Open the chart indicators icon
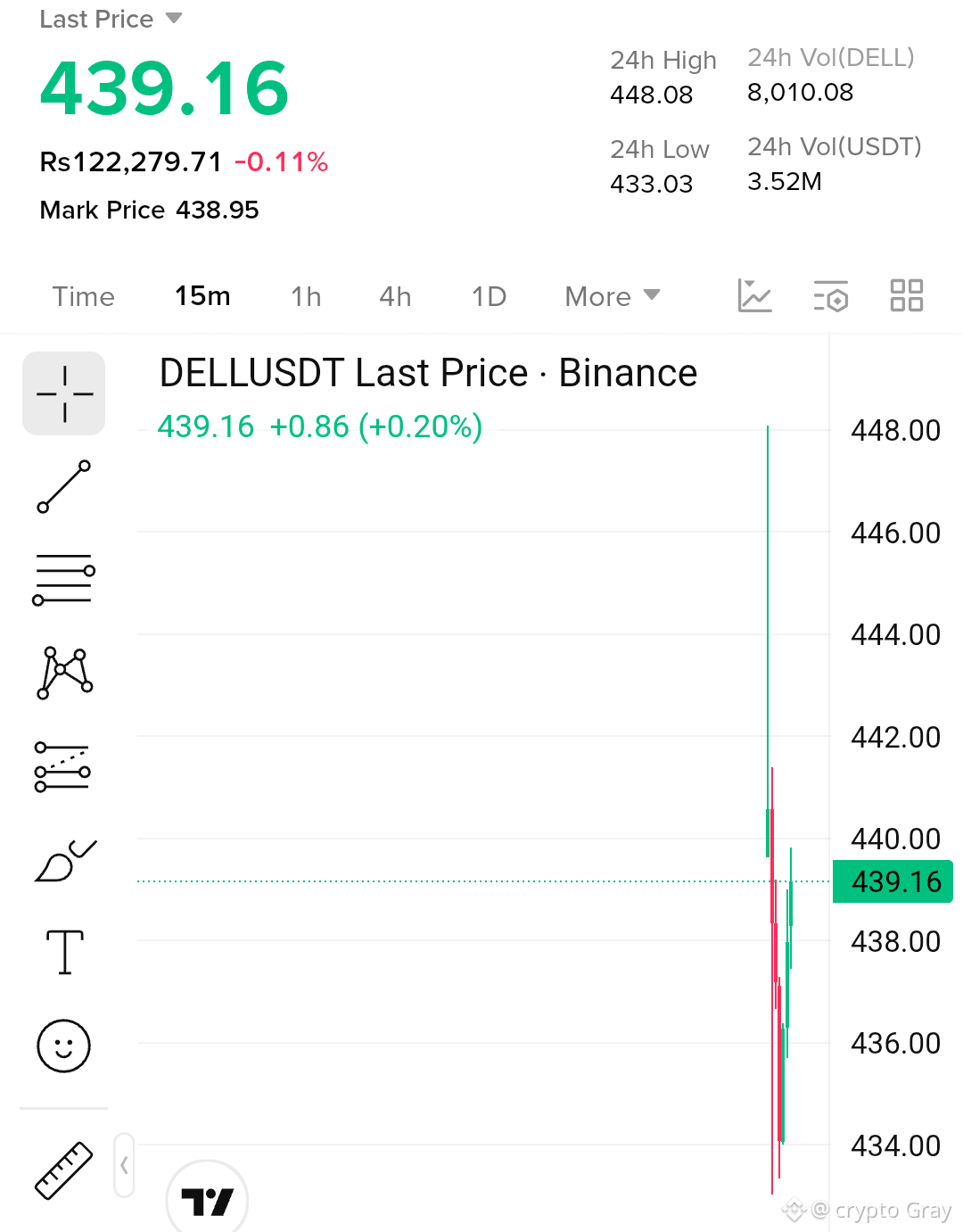This screenshot has width=963, height=1232. pyautogui.click(x=754, y=295)
